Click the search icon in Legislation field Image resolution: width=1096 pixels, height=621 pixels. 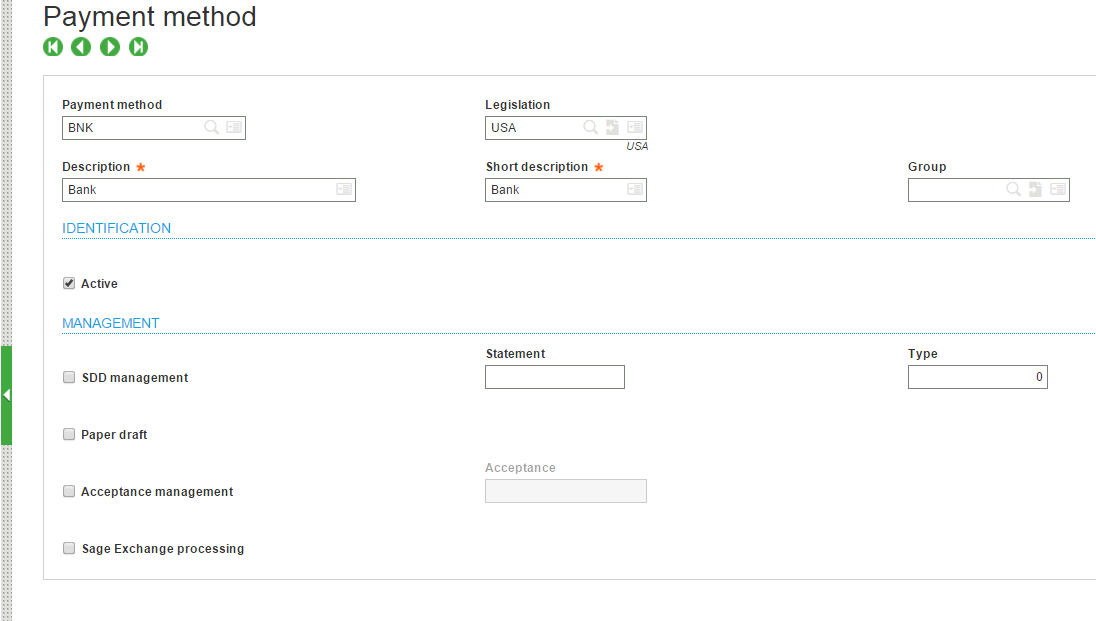point(591,127)
